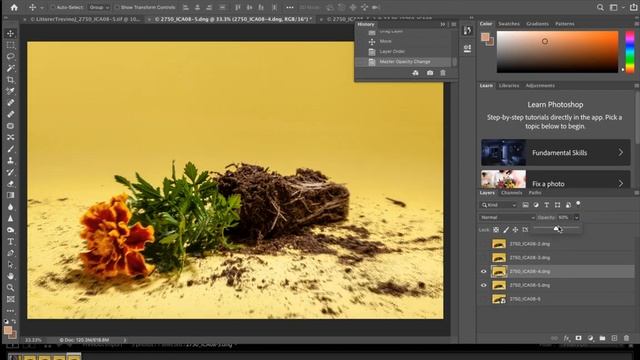Hide the 2750_ICA08-5.dng layer eye

click(x=484, y=285)
